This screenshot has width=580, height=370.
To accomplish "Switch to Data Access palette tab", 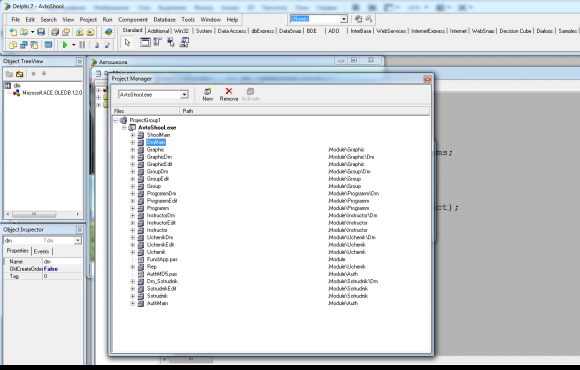I will [x=232, y=31].
